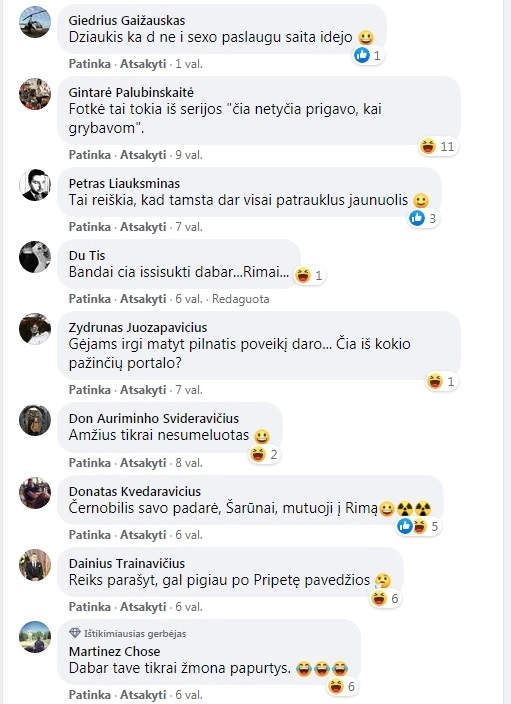Reply to Zydrunas Juozapavicius via Atsakyti

click(x=143, y=390)
